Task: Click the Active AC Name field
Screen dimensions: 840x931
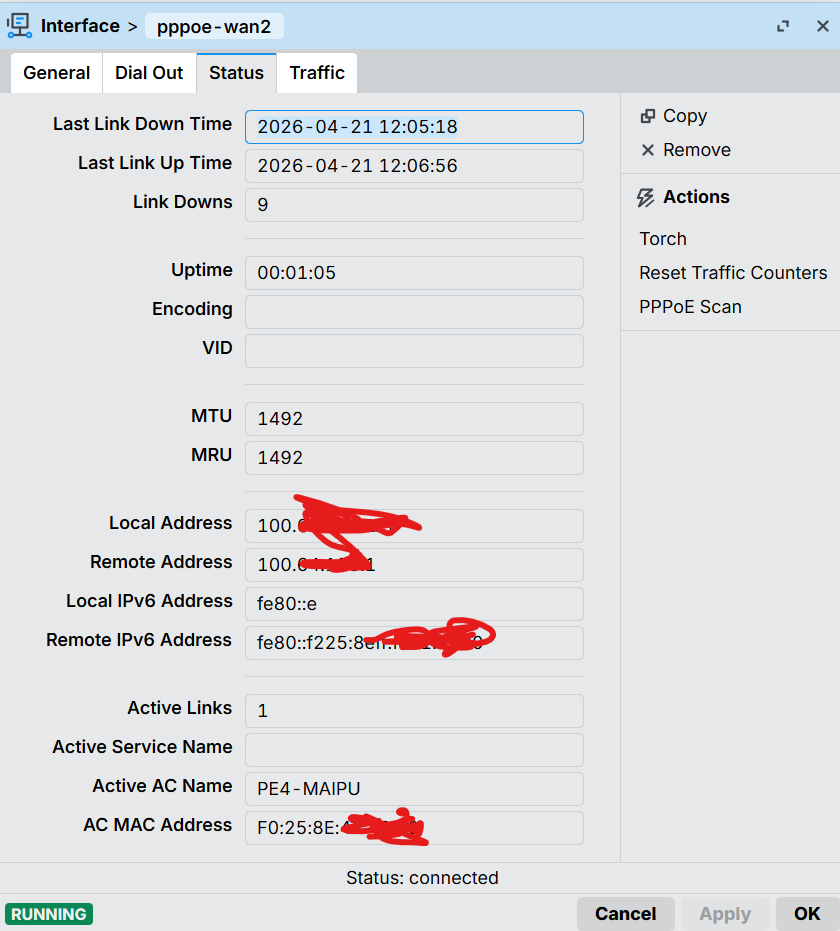Action: pos(414,788)
